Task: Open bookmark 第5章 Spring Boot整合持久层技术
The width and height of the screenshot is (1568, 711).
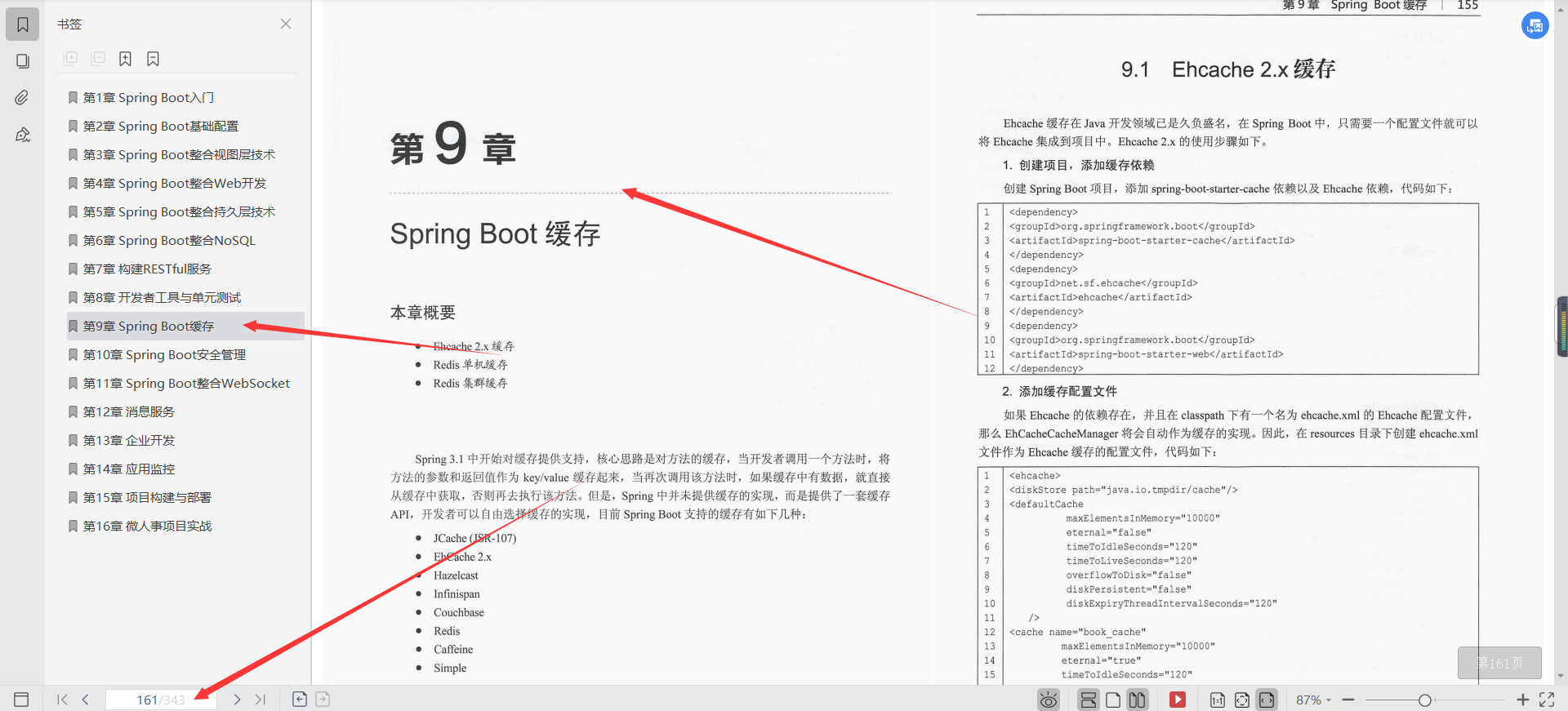Action: point(185,211)
